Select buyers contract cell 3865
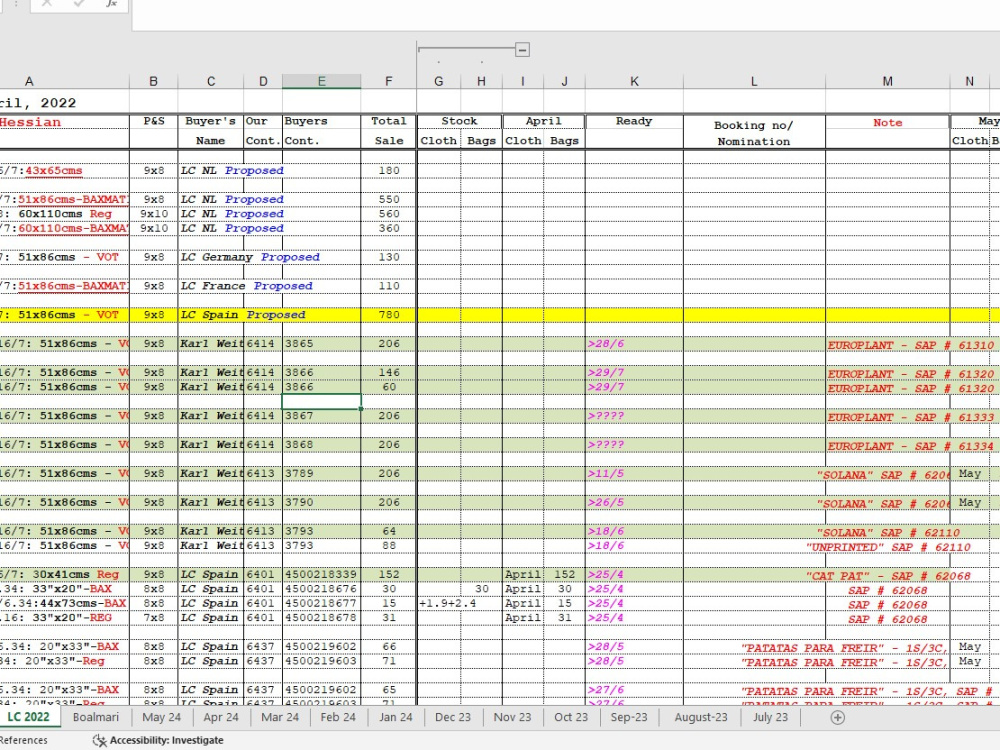Screen dimensions: 1000x750 coord(321,343)
